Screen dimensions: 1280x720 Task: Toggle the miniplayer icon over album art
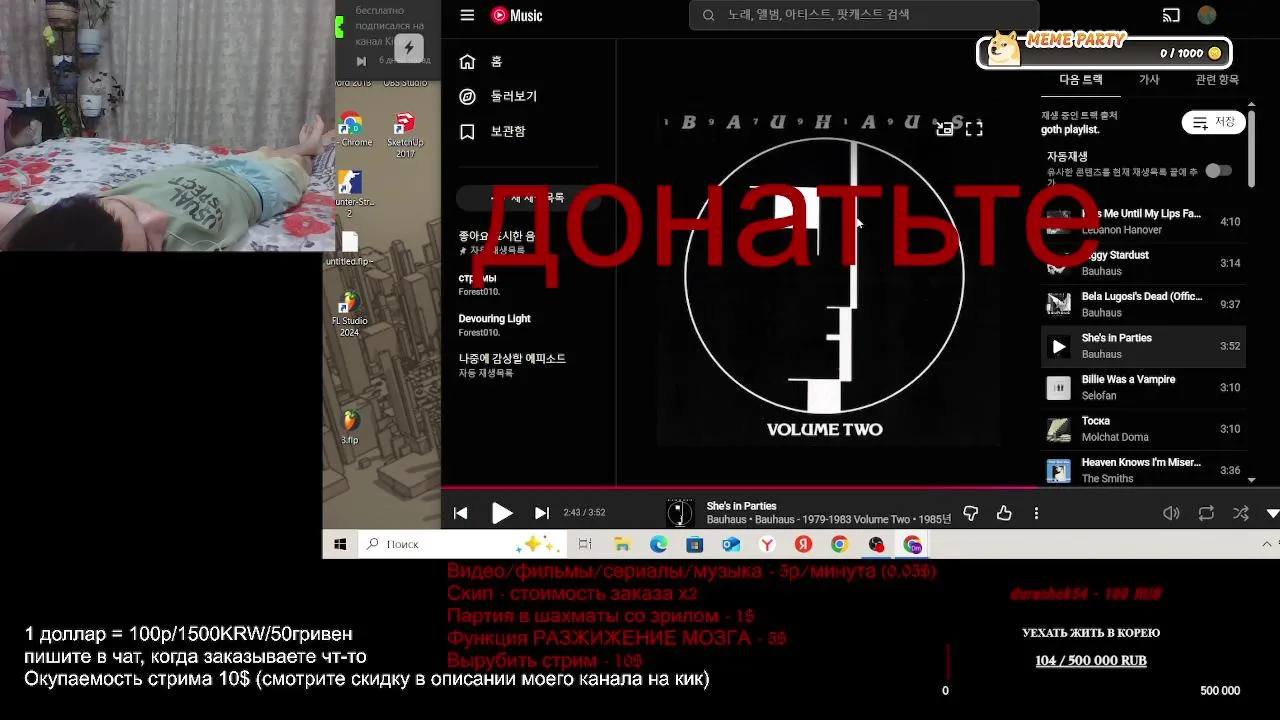(944, 128)
